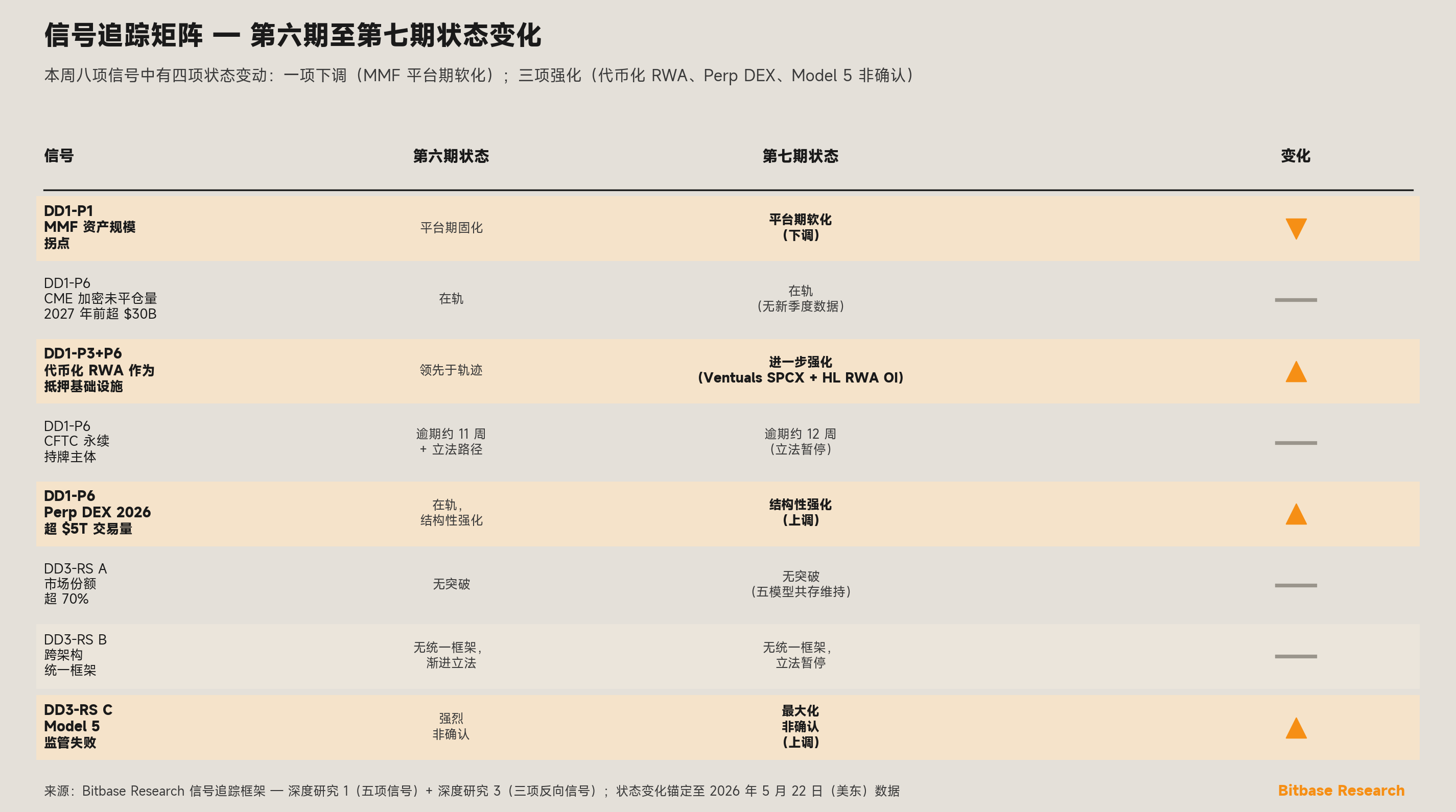Click the 平台期软化 (下调) cell
The height and width of the screenshot is (812, 1456).
pyautogui.click(x=800, y=227)
